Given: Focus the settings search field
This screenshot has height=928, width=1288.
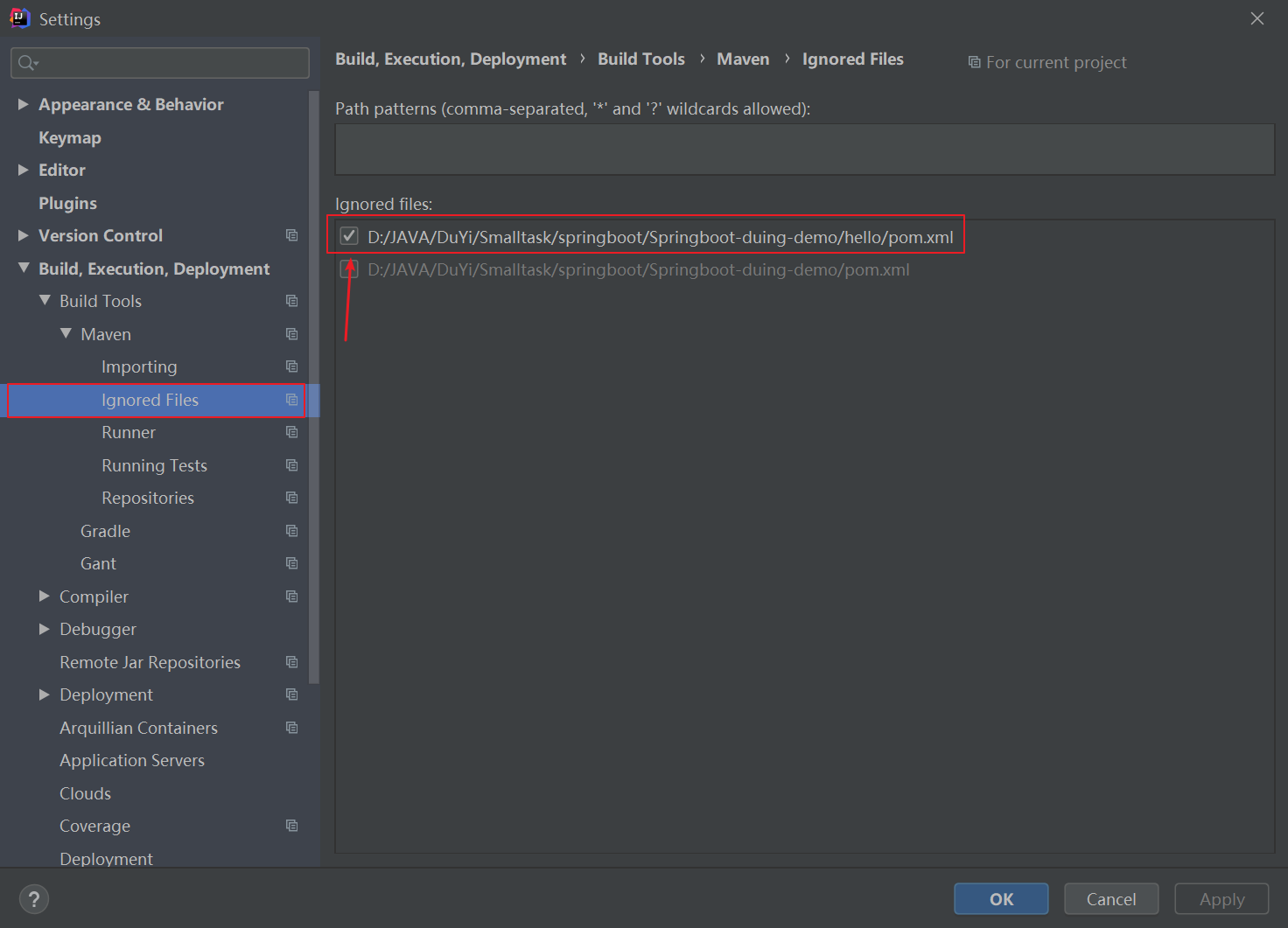Looking at the screenshot, I should point(160,63).
